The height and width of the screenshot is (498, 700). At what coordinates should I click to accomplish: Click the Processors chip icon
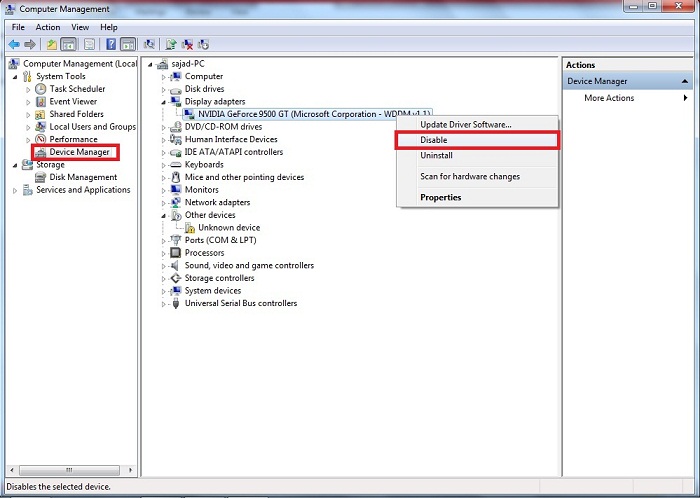176,253
